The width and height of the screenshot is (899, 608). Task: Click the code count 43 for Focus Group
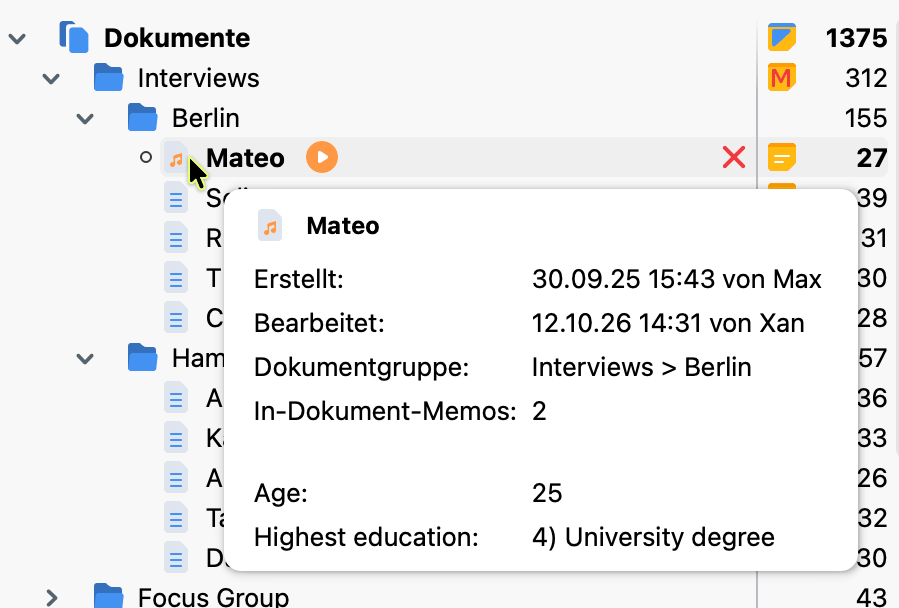point(871,598)
